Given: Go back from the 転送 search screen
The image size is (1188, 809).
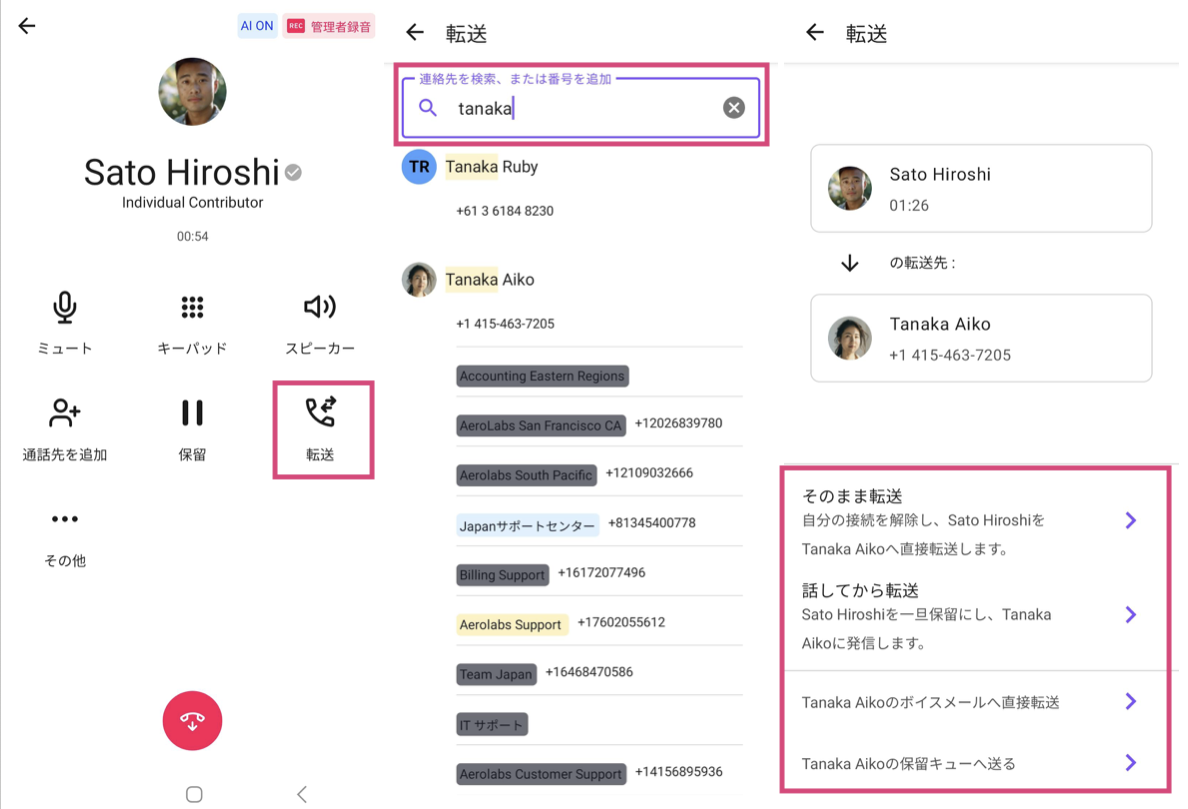Looking at the screenshot, I should (414, 32).
